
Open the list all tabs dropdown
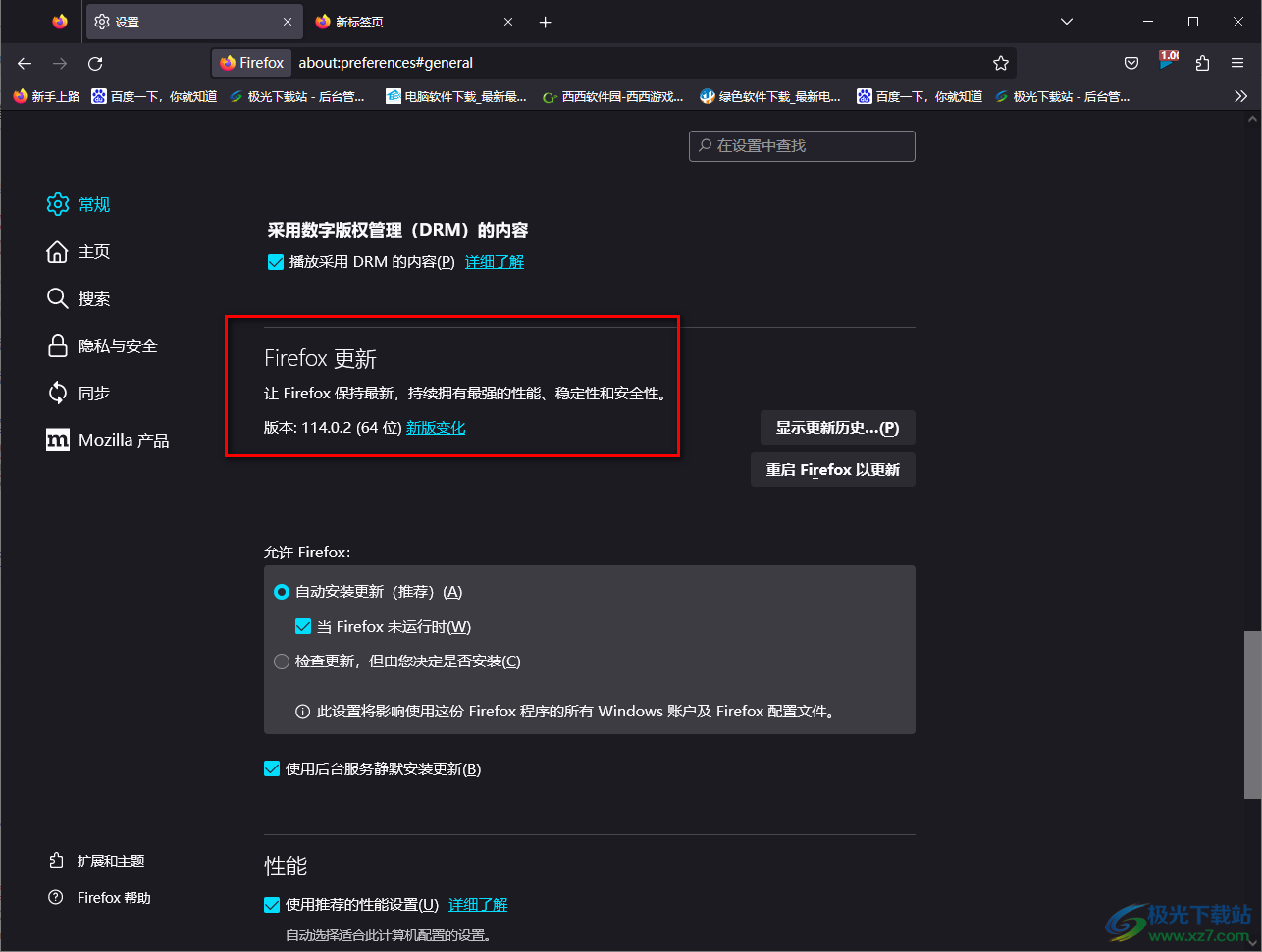coord(1067,22)
